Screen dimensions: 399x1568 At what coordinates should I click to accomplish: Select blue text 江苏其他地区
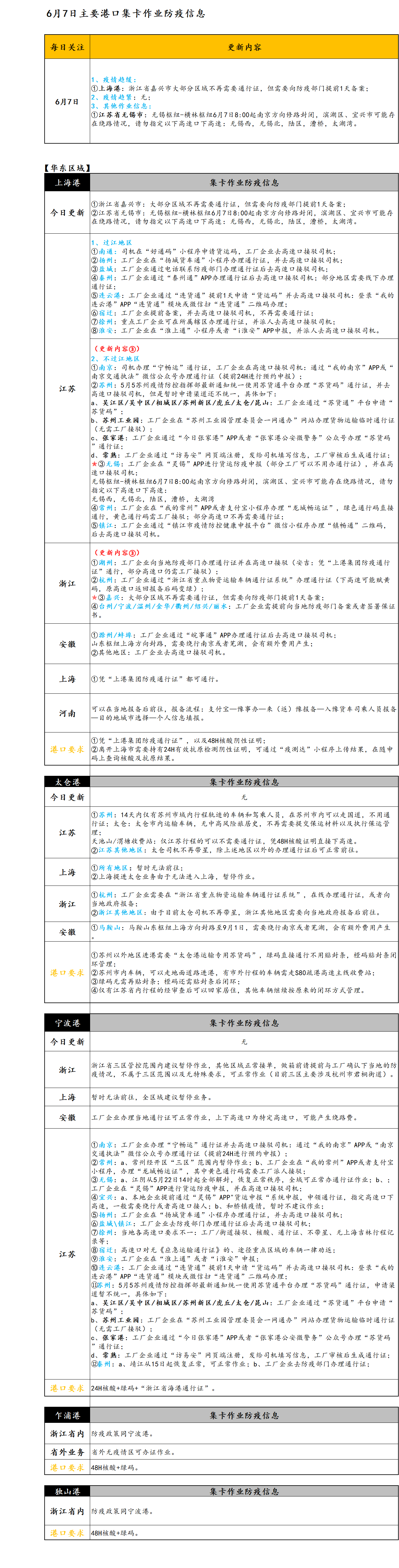click(121, 850)
